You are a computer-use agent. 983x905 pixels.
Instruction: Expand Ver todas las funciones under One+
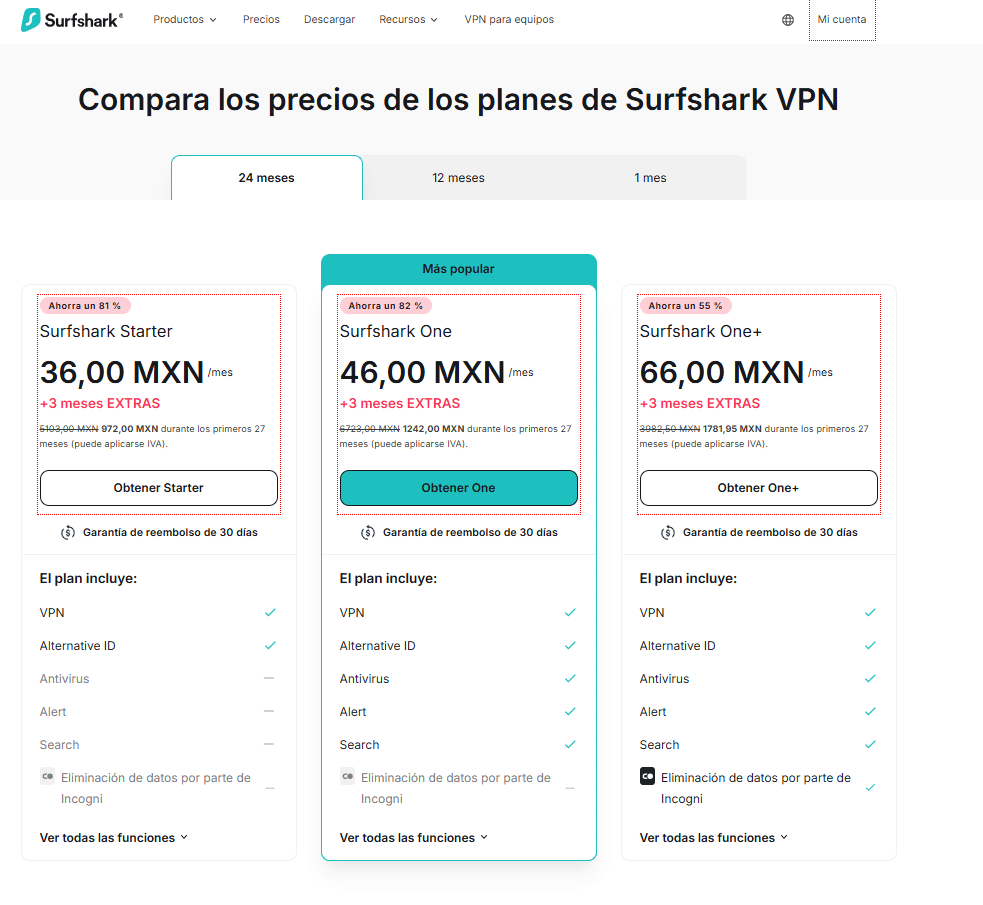point(714,838)
